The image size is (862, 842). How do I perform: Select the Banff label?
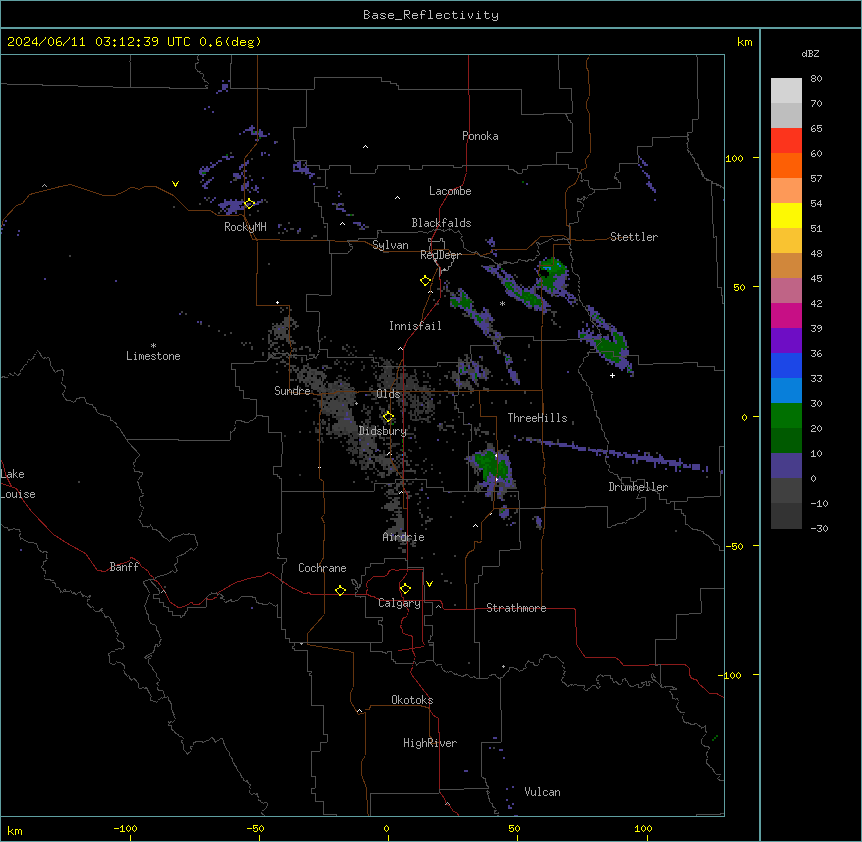tap(124, 567)
